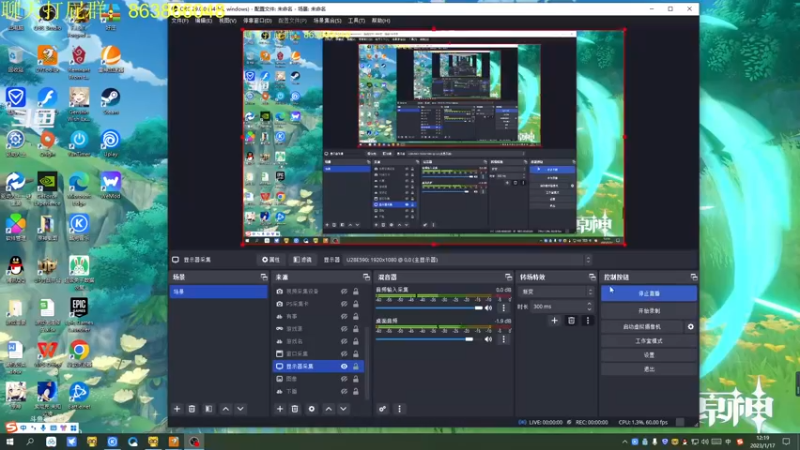
Task: Open scene filters icon in the Scenes panel
Action: (209, 409)
